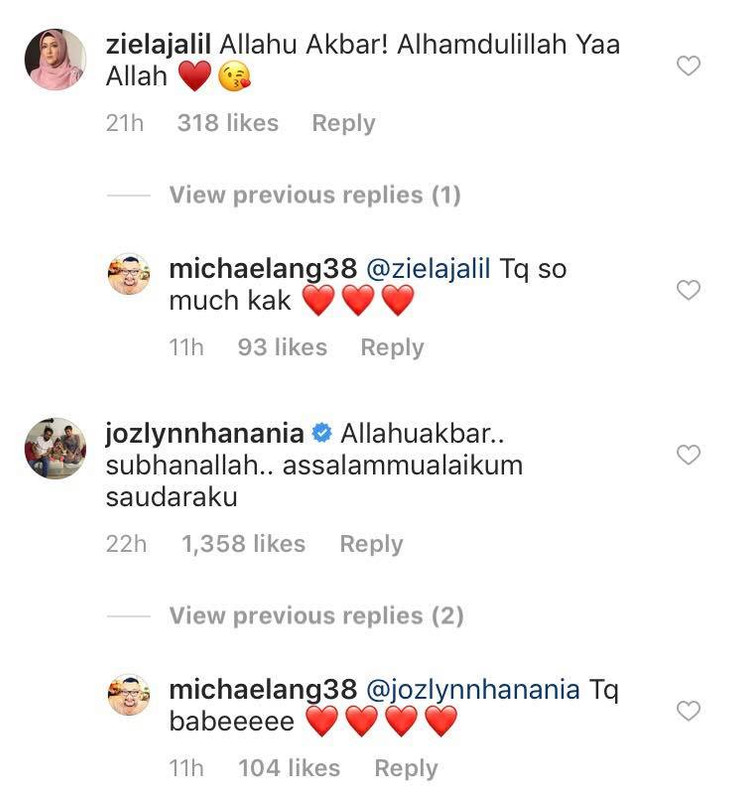This screenshot has height=800, width=744.
Task: Expand View previous replies (2)
Action: tap(316, 616)
